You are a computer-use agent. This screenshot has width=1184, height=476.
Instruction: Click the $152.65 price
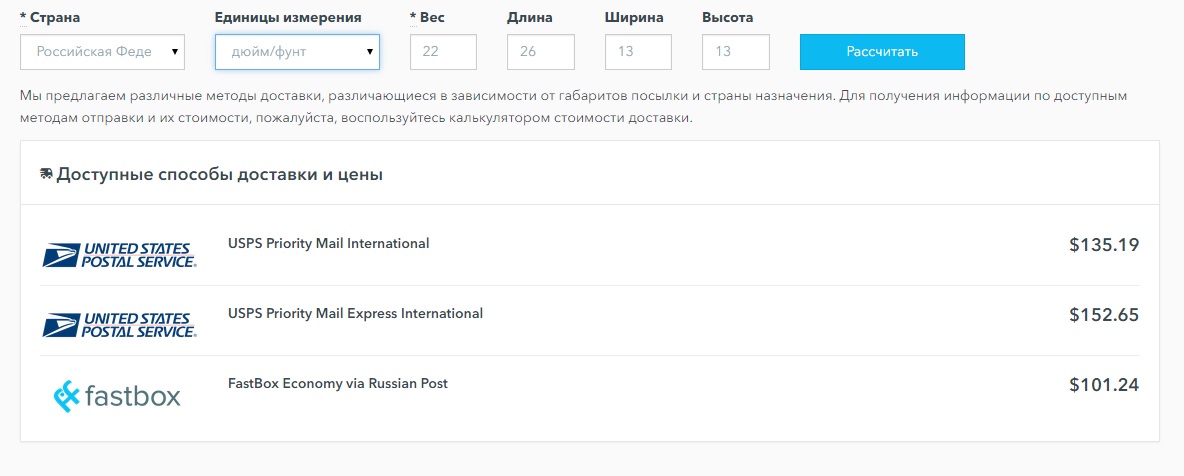[1104, 315]
